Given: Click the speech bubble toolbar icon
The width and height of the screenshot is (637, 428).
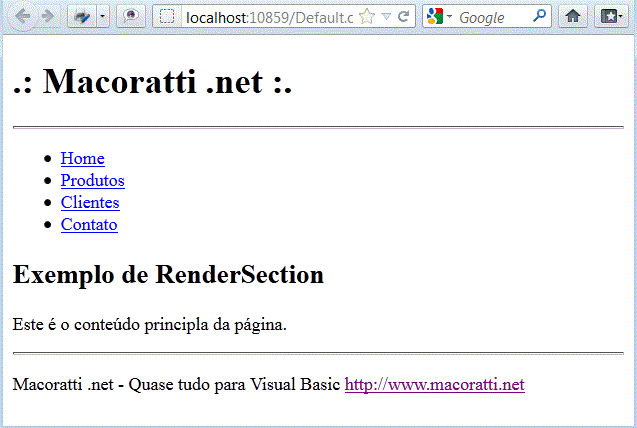Looking at the screenshot, I should 131,16.
